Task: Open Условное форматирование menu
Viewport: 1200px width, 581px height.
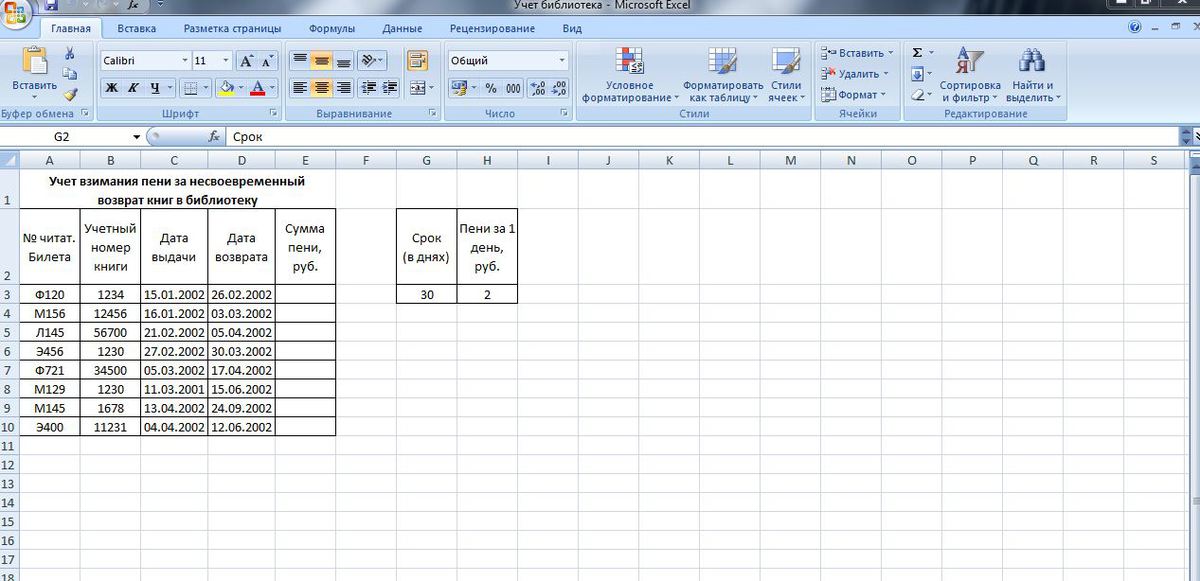Action: pyautogui.click(x=630, y=75)
